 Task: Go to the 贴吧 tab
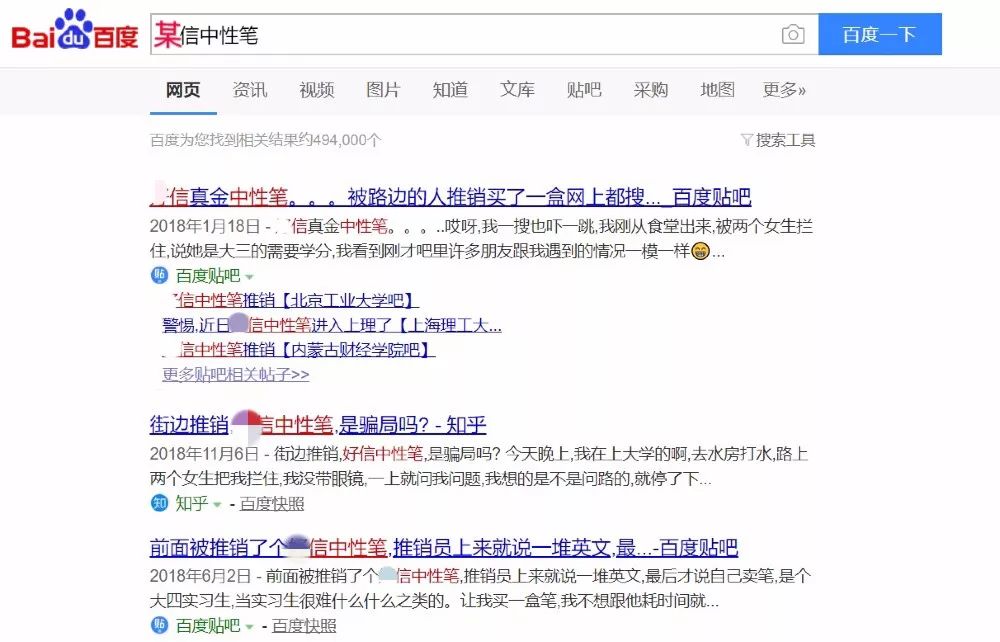[x=584, y=90]
